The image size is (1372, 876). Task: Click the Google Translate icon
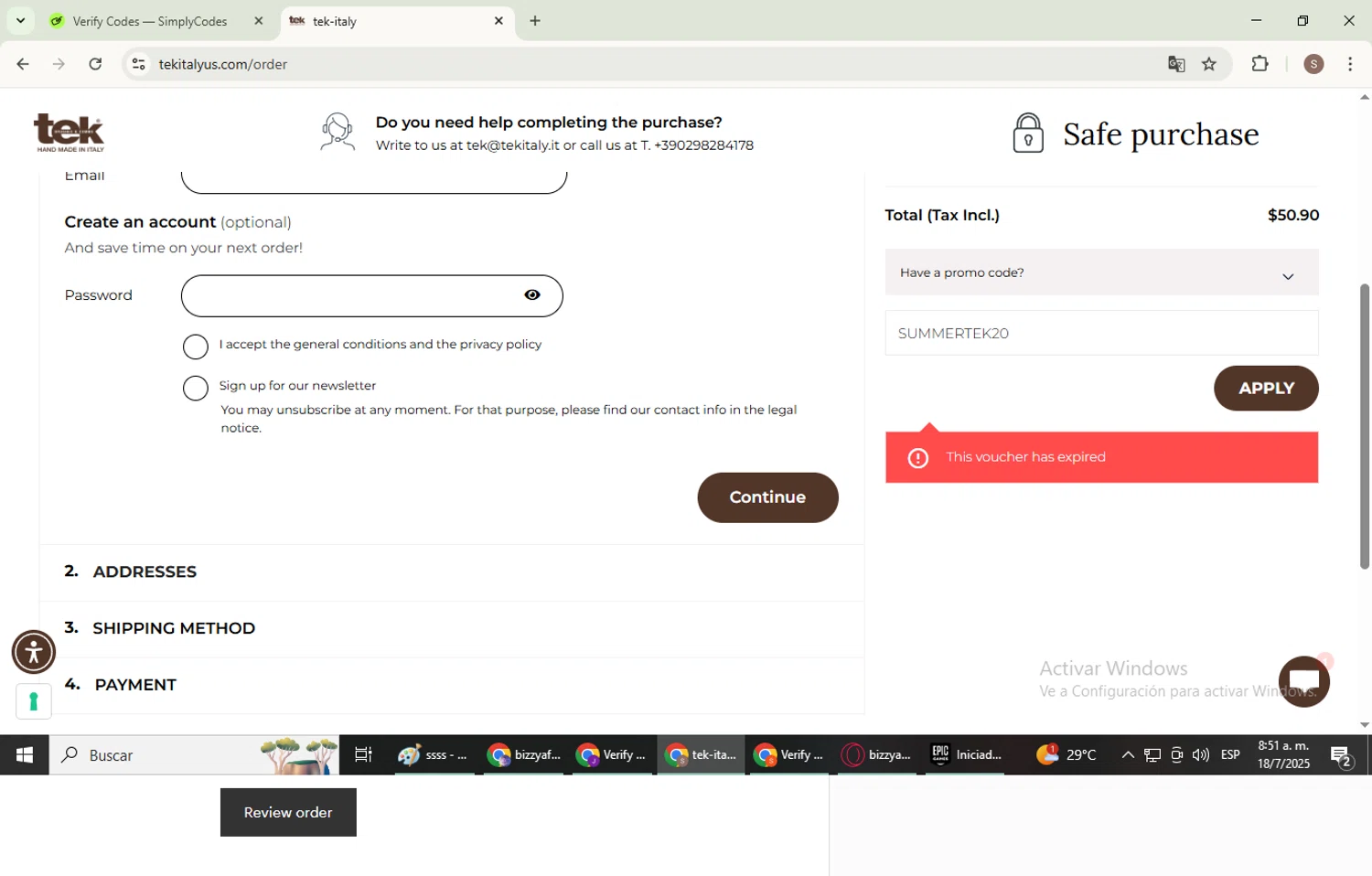coord(1176,64)
